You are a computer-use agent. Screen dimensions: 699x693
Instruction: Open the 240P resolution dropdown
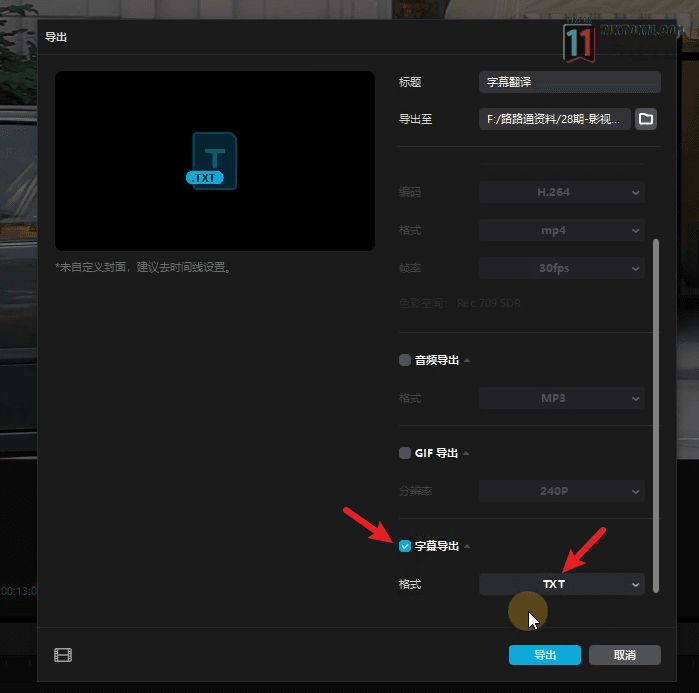(561, 491)
